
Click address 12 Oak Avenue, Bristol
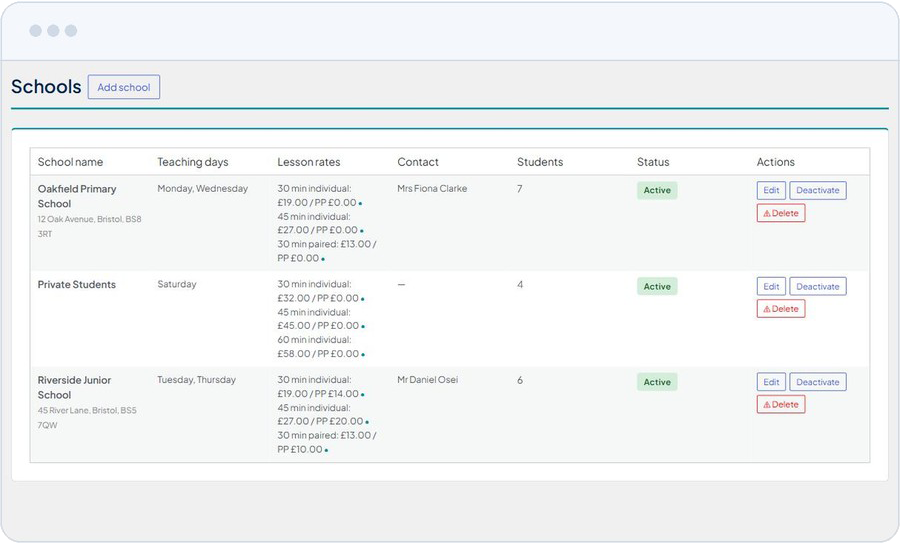point(90,227)
